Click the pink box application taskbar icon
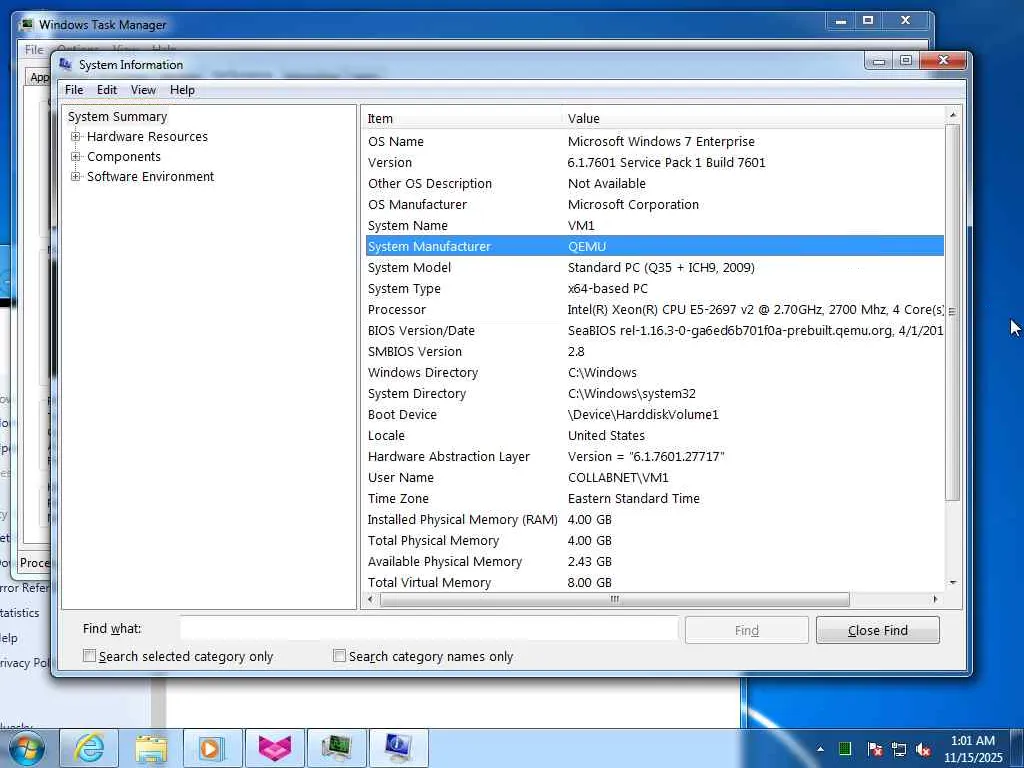The height and width of the screenshot is (768, 1024). (x=275, y=748)
